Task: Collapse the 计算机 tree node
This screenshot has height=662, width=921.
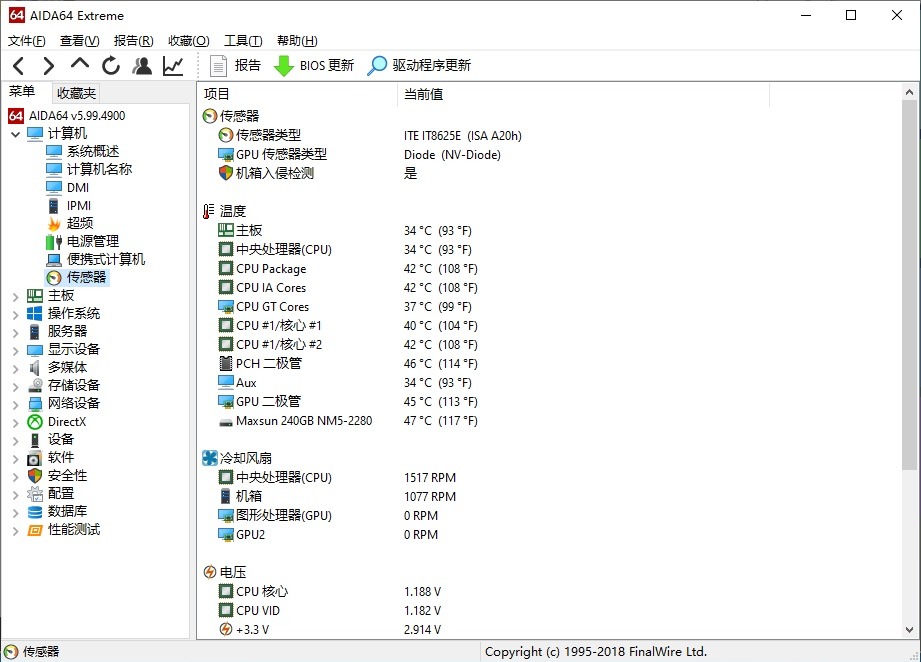Action: 16,135
